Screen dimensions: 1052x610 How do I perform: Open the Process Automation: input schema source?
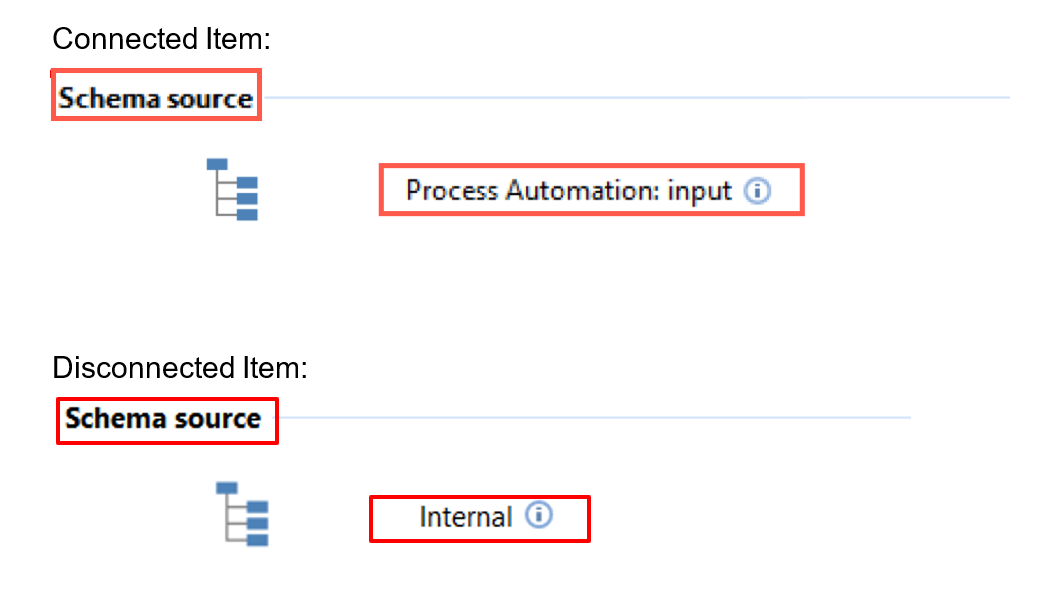point(568,191)
